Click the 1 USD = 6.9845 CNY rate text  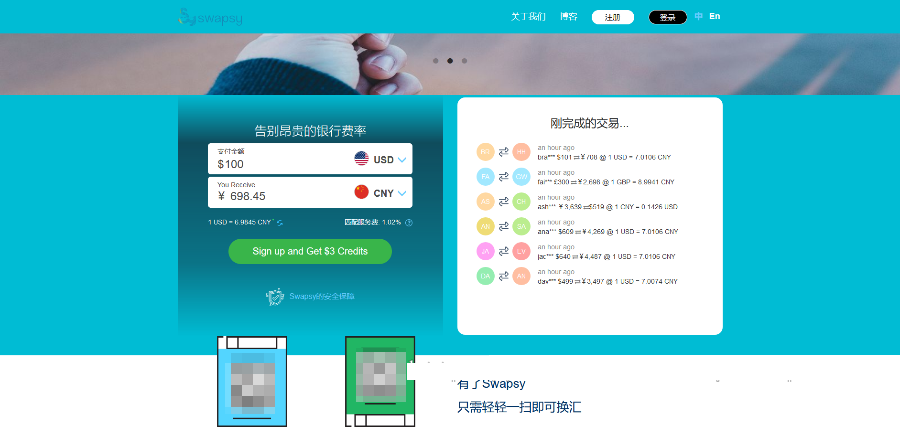241,223
